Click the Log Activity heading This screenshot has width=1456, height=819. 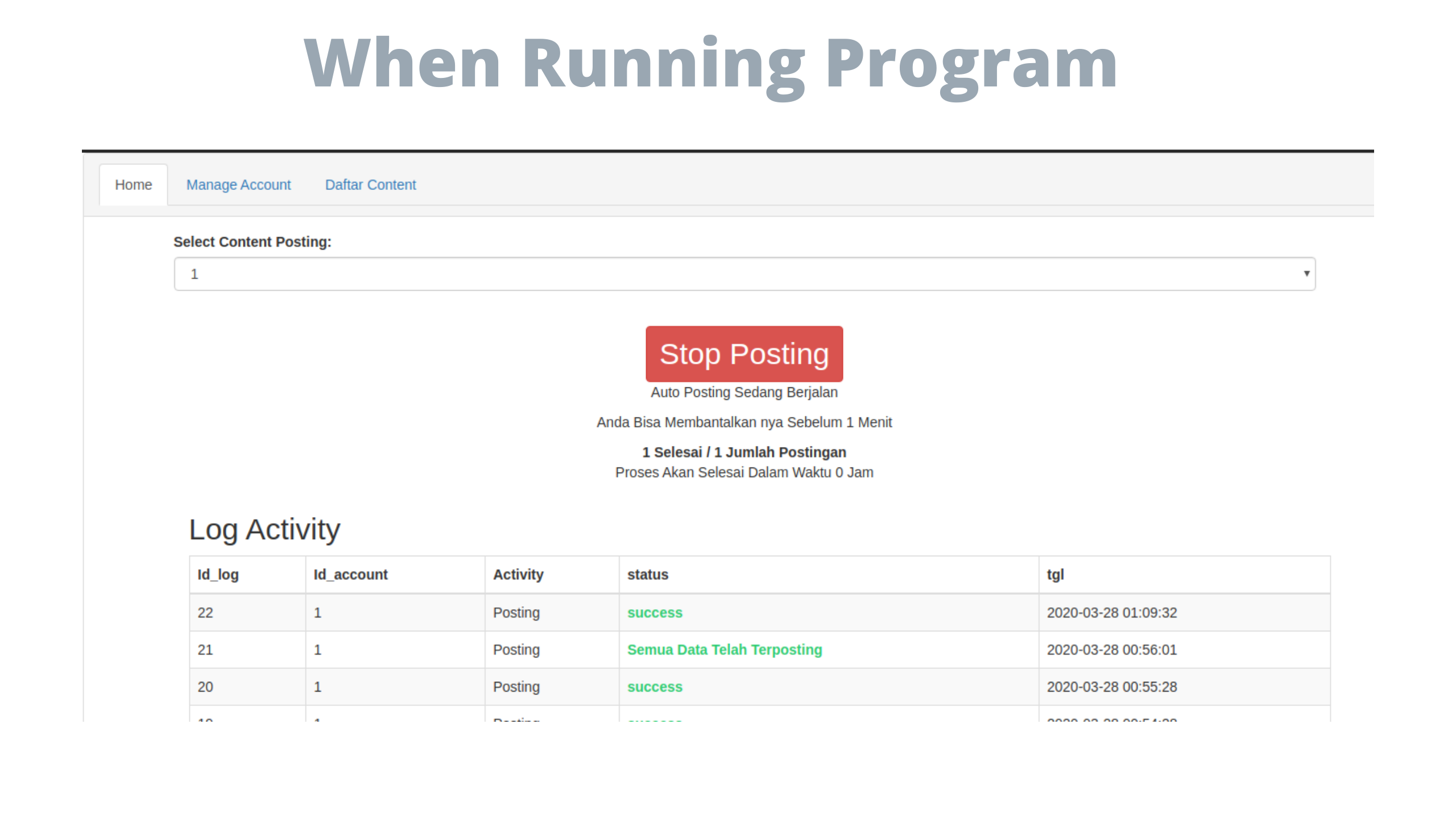[x=264, y=530]
